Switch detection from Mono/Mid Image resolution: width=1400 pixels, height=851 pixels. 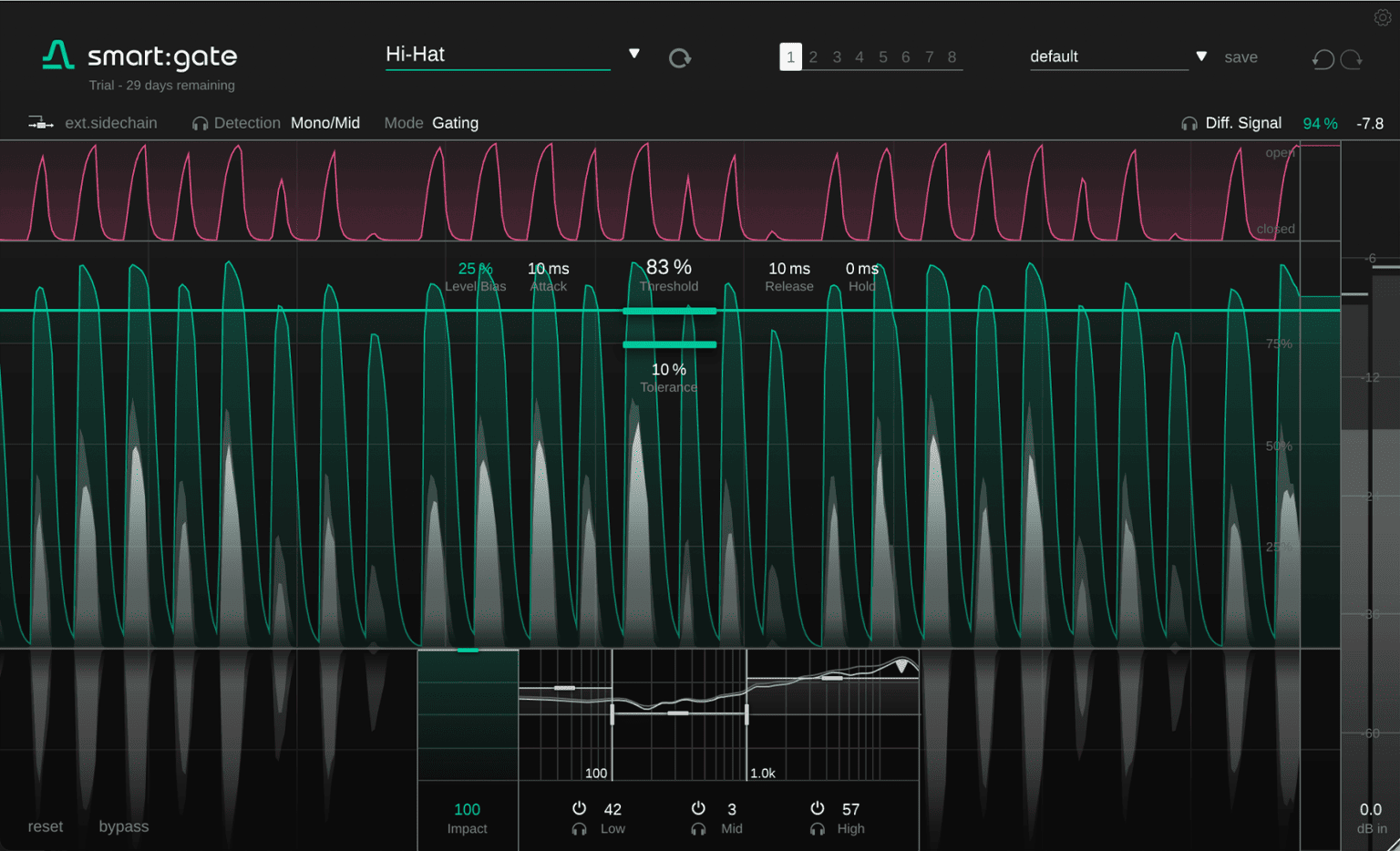click(325, 122)
